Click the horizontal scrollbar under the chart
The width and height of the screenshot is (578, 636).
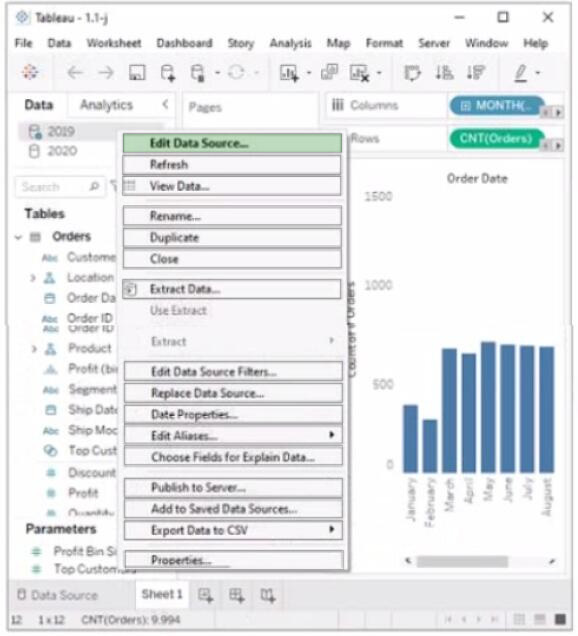(462, 561)
